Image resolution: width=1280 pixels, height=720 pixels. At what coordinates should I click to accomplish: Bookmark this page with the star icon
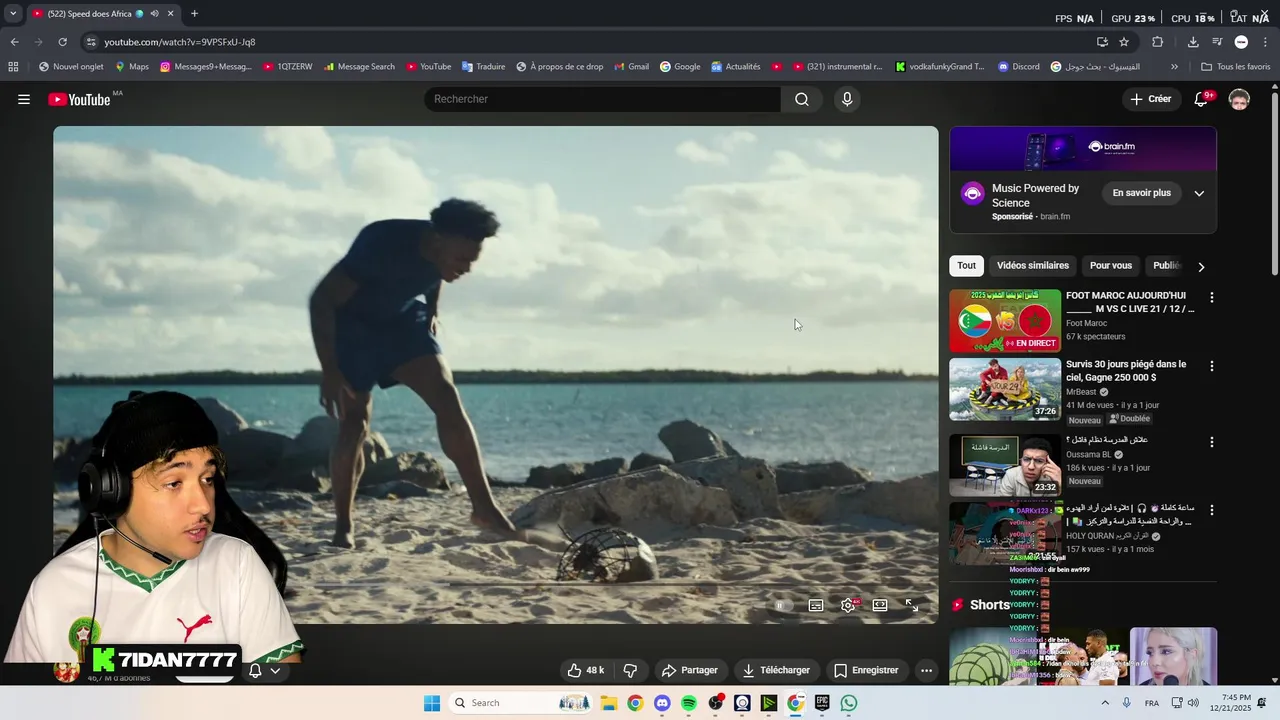tap(1124, 42)
